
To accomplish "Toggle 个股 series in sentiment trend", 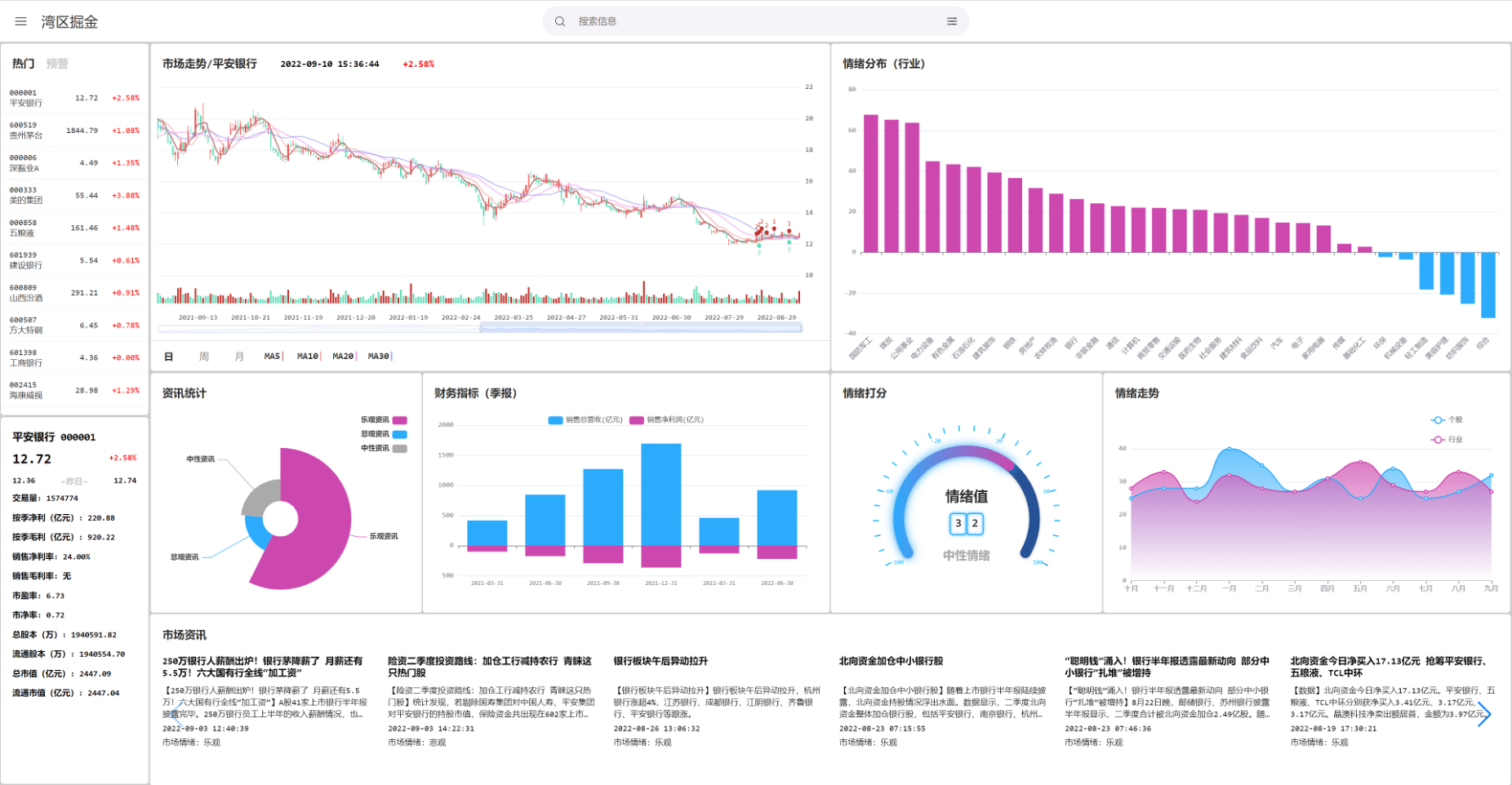I will coord(1448,420).
